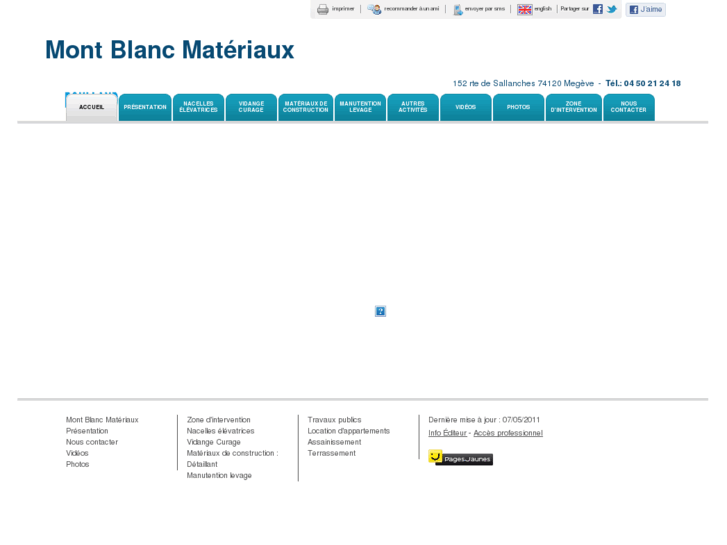Click footer link Terrassement
727x545 pixels.
332,453
